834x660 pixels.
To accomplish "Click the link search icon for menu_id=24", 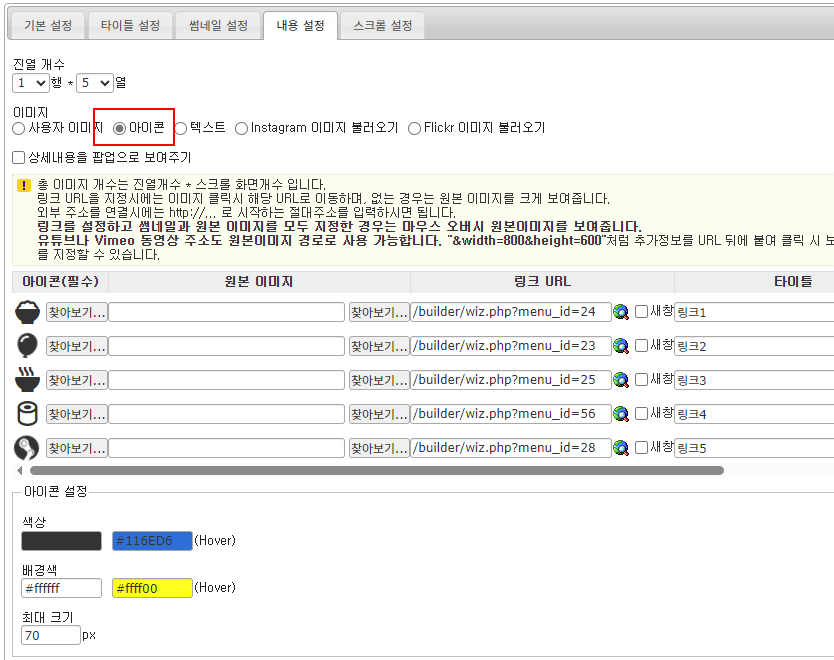I will pos(622,313).
